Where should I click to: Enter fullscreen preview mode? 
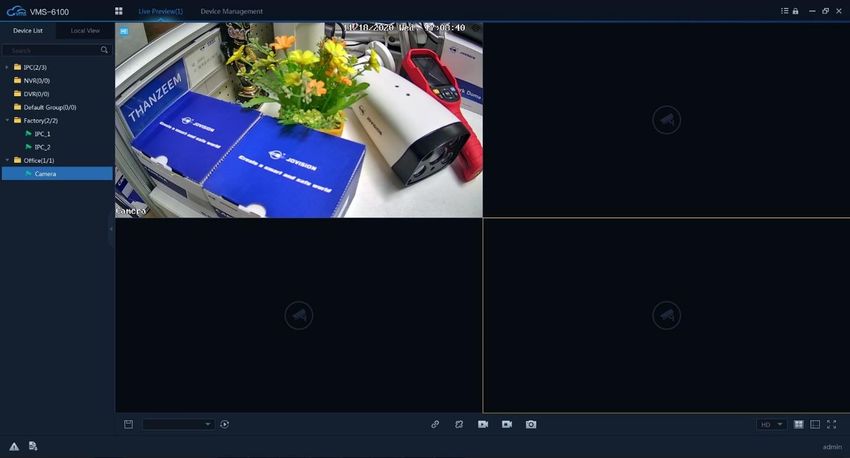pos(832,424)
